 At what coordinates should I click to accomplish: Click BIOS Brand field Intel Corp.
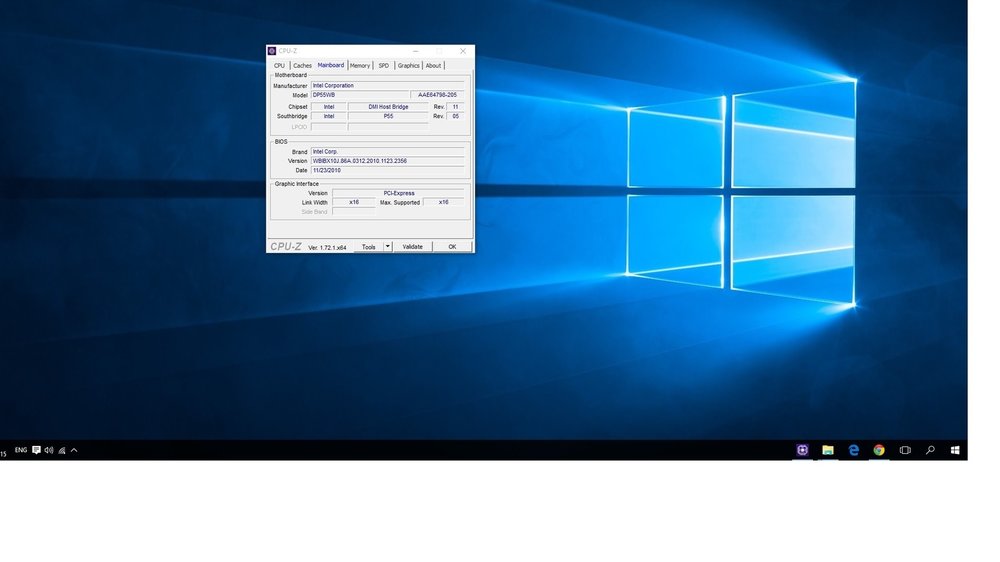(387, 152)
